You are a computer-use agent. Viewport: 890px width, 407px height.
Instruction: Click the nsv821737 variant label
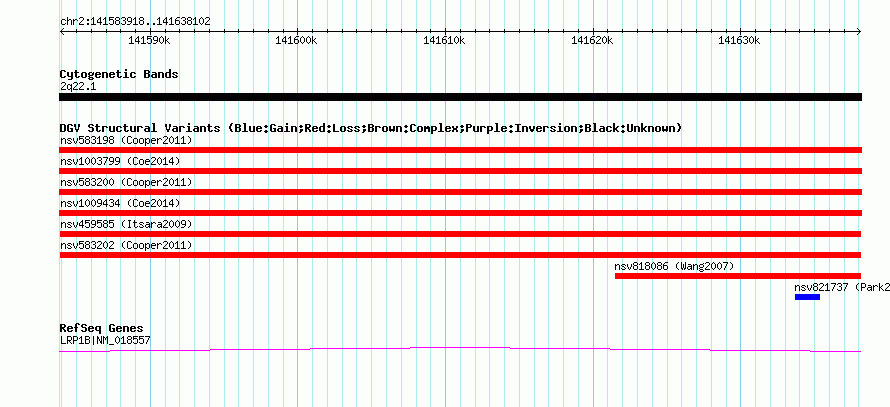[842, 287]
